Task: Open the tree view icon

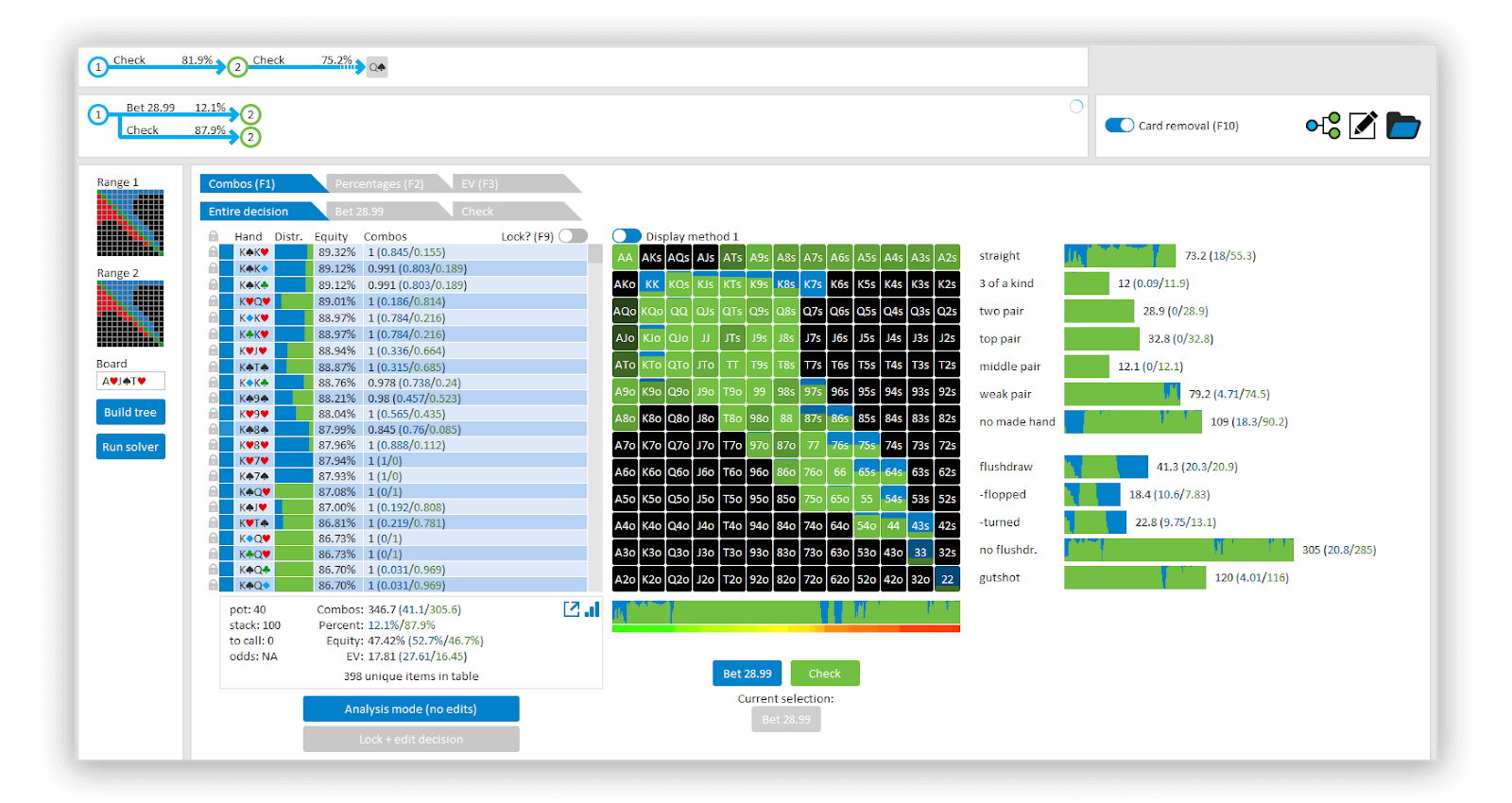Action: (1323, 126)
